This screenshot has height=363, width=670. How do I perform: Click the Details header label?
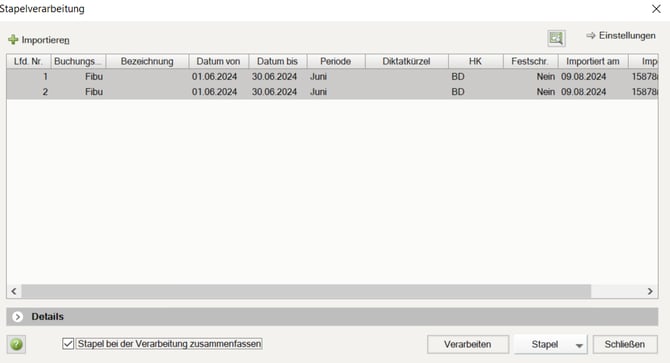[x=47, y=317]
